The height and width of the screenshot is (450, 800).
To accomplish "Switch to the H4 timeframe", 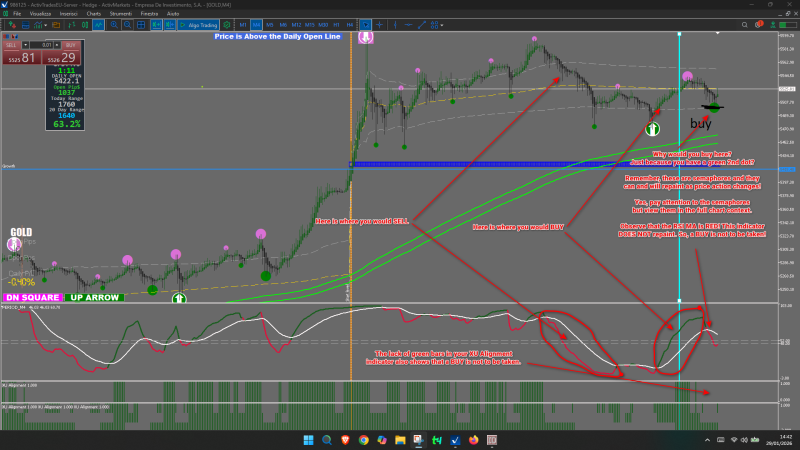I will coord(349,25).
